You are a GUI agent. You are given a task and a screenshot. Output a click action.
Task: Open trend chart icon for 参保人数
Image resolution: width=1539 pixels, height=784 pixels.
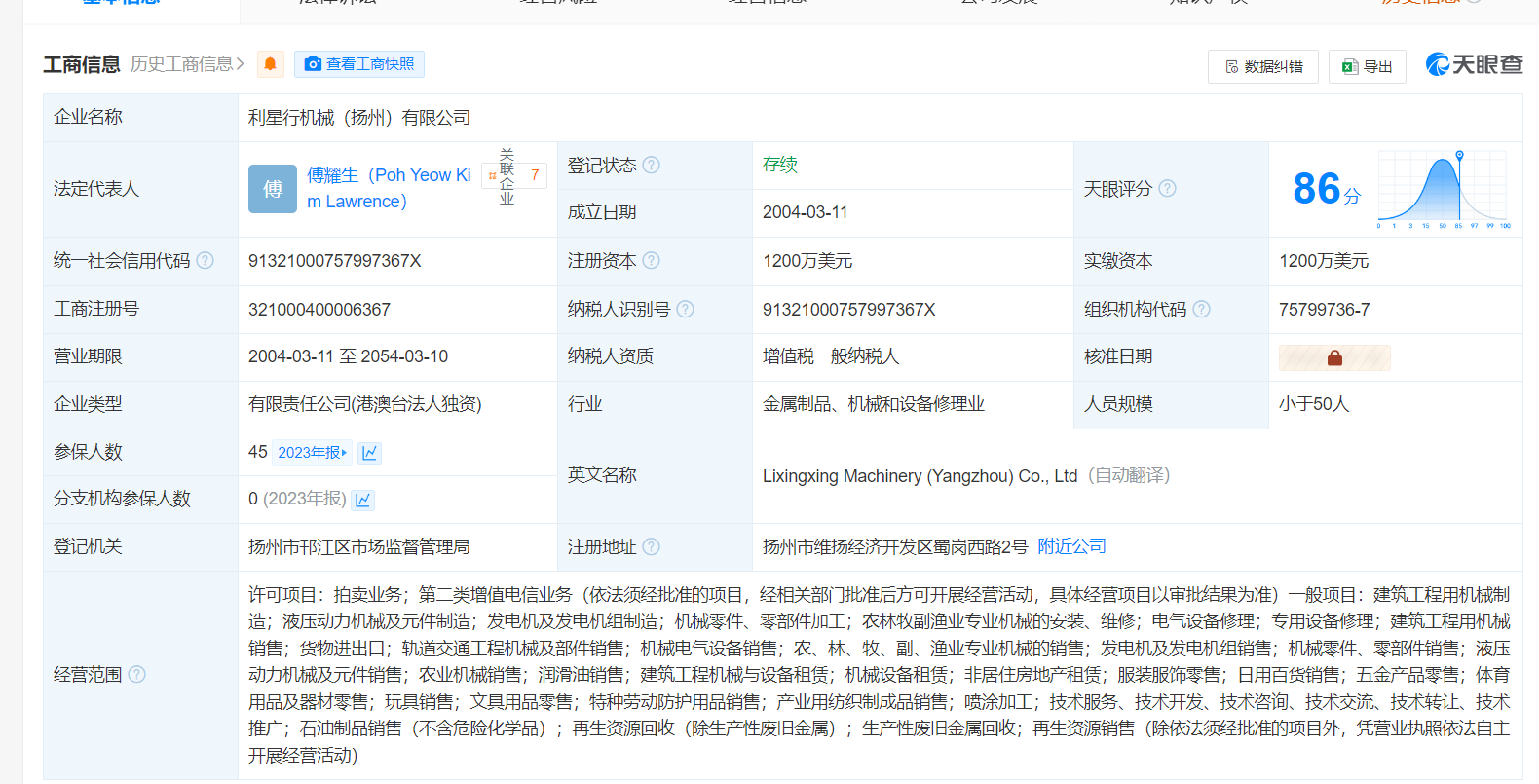coord(370,453)
